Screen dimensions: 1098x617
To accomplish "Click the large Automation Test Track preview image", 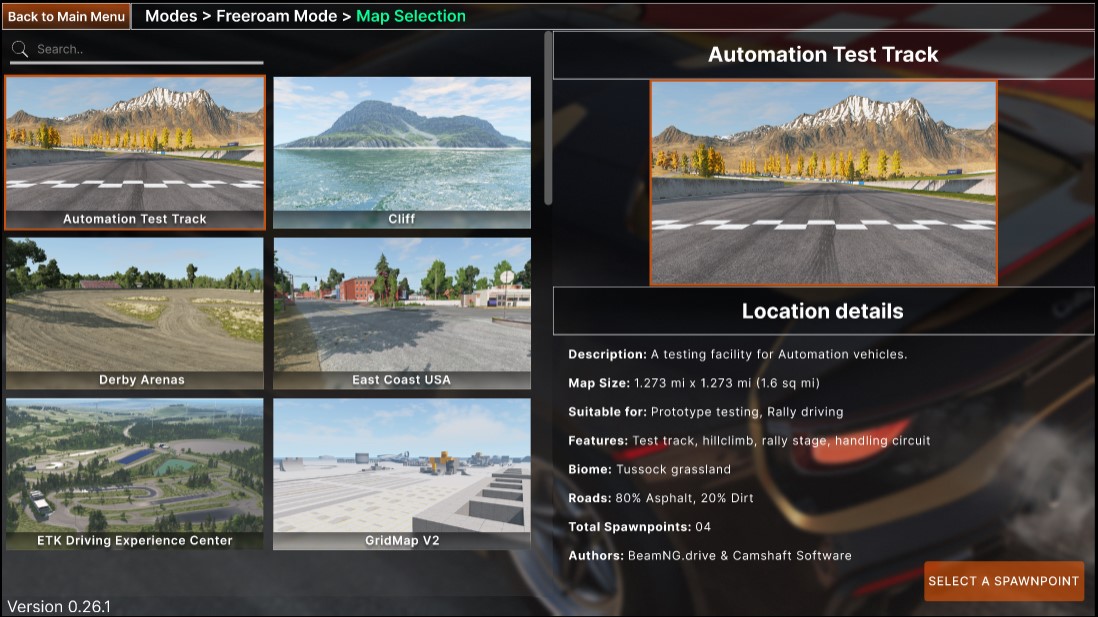I will click(x=824, y=183).
